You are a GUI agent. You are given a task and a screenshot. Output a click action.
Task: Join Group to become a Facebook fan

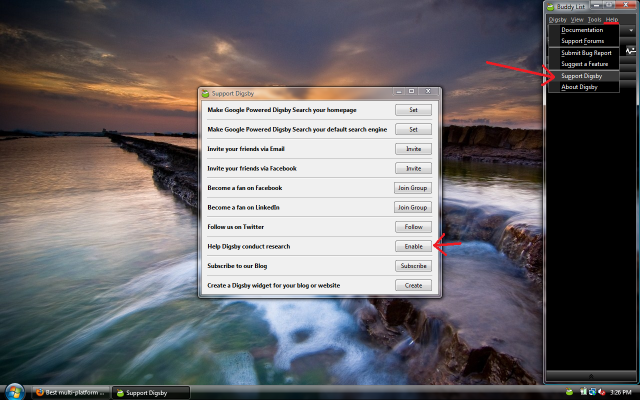click(413, 188)
